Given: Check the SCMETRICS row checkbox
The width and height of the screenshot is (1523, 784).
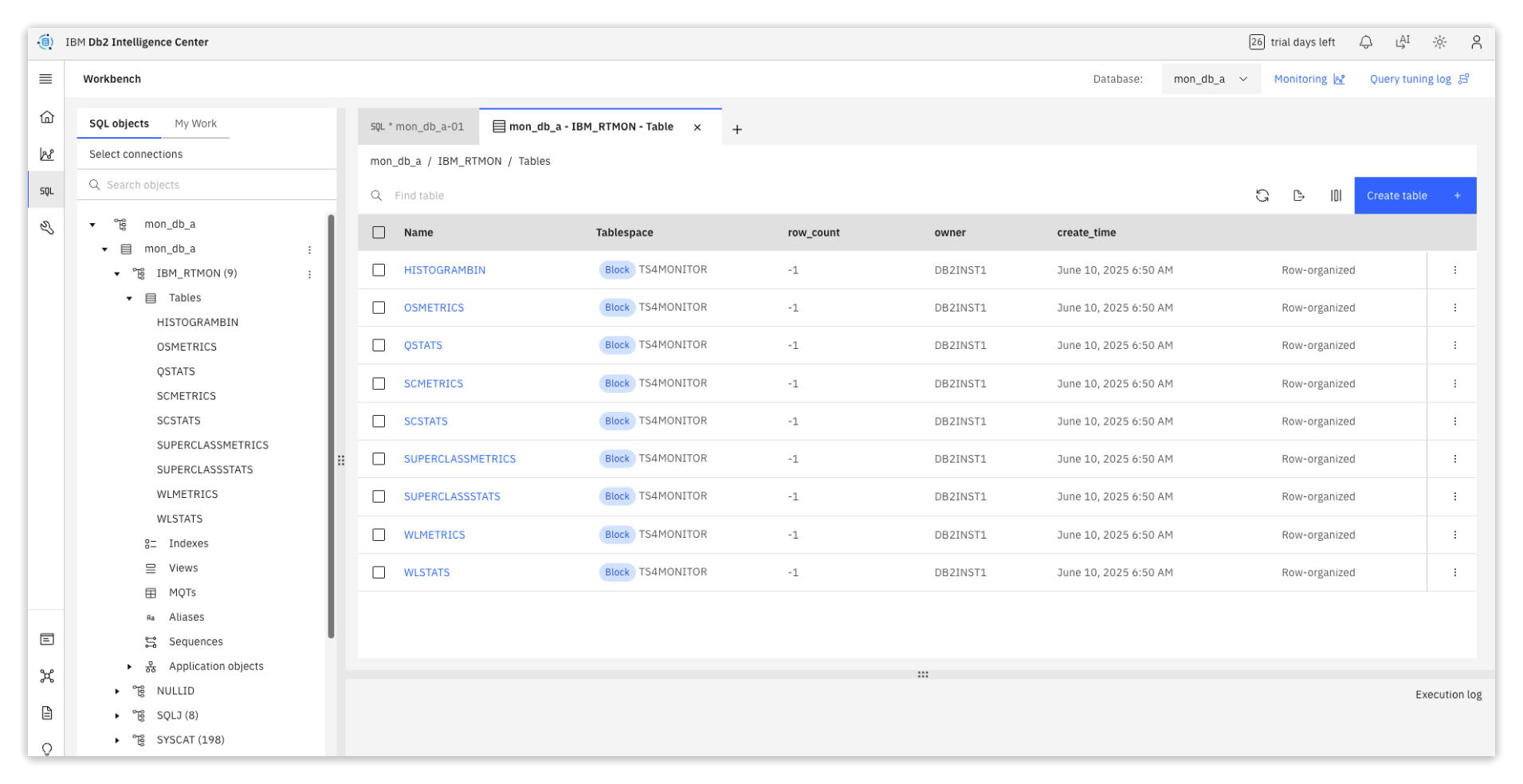Looking at the screenshot, I should [x=379, y=383].
